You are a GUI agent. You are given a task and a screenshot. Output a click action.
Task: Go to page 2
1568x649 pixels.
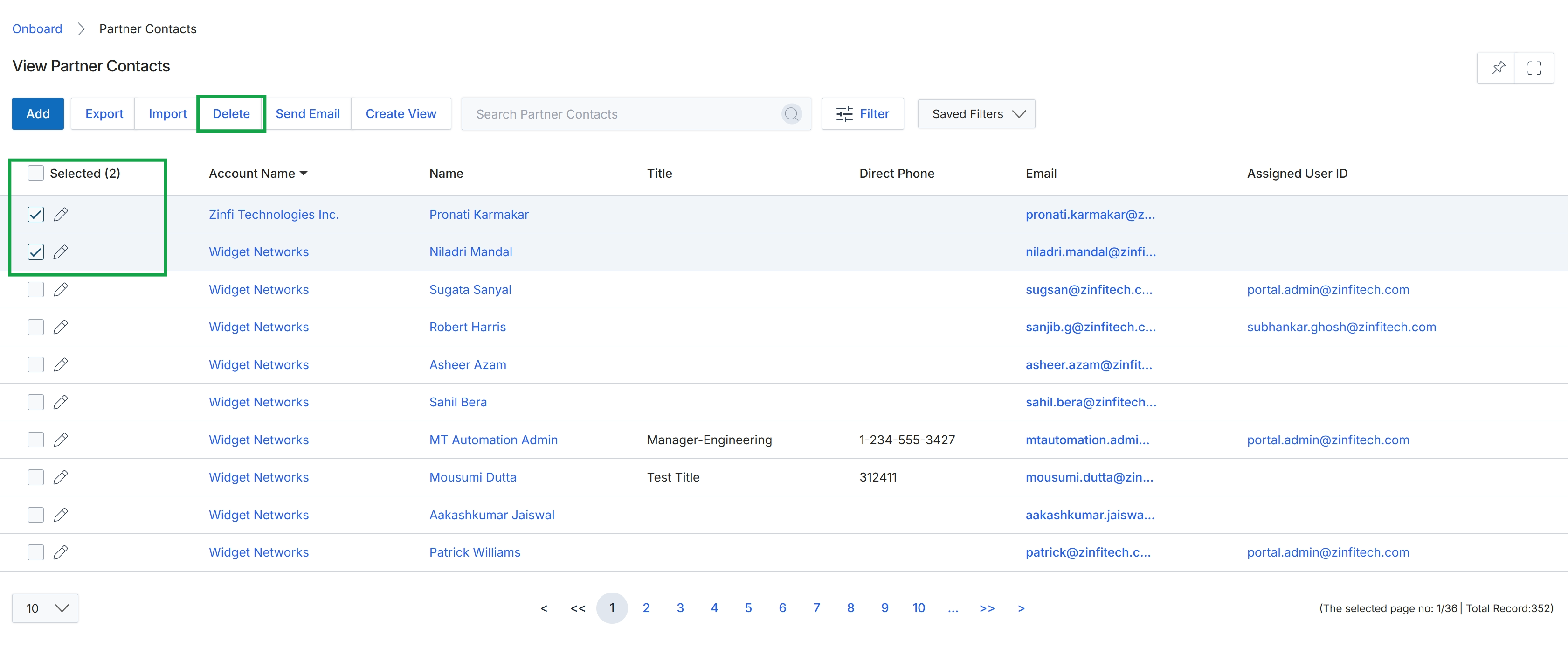click(x=646, y=608)
